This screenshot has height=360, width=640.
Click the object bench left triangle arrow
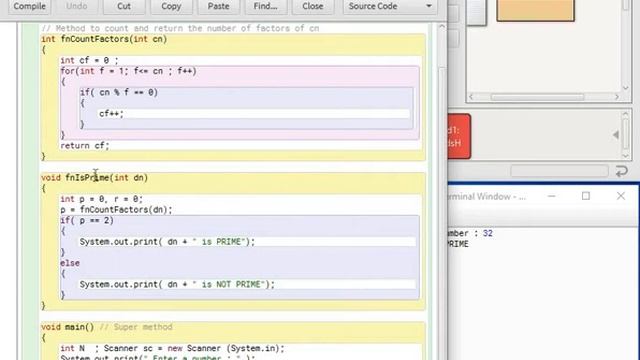[616, 135]
